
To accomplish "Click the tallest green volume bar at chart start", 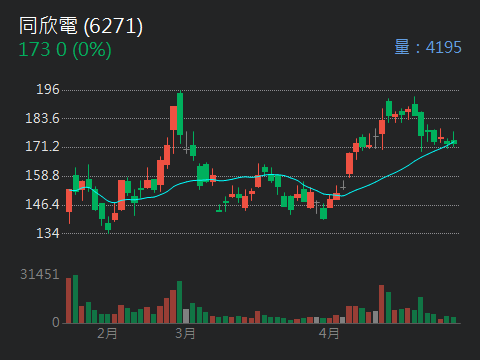I will coord(75,299).
